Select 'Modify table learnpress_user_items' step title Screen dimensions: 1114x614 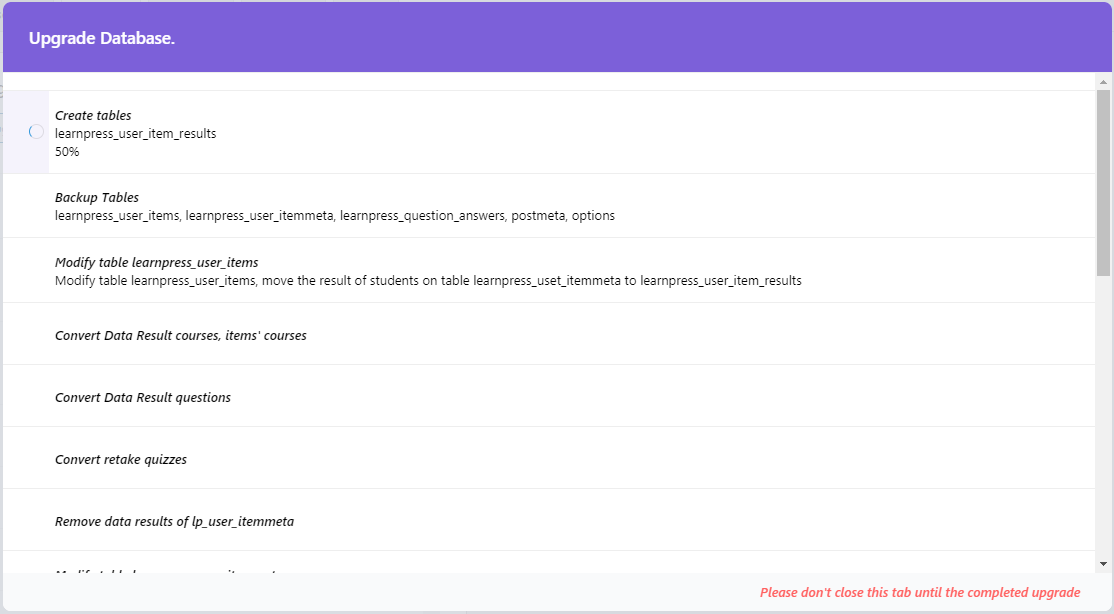coord(156,263)
